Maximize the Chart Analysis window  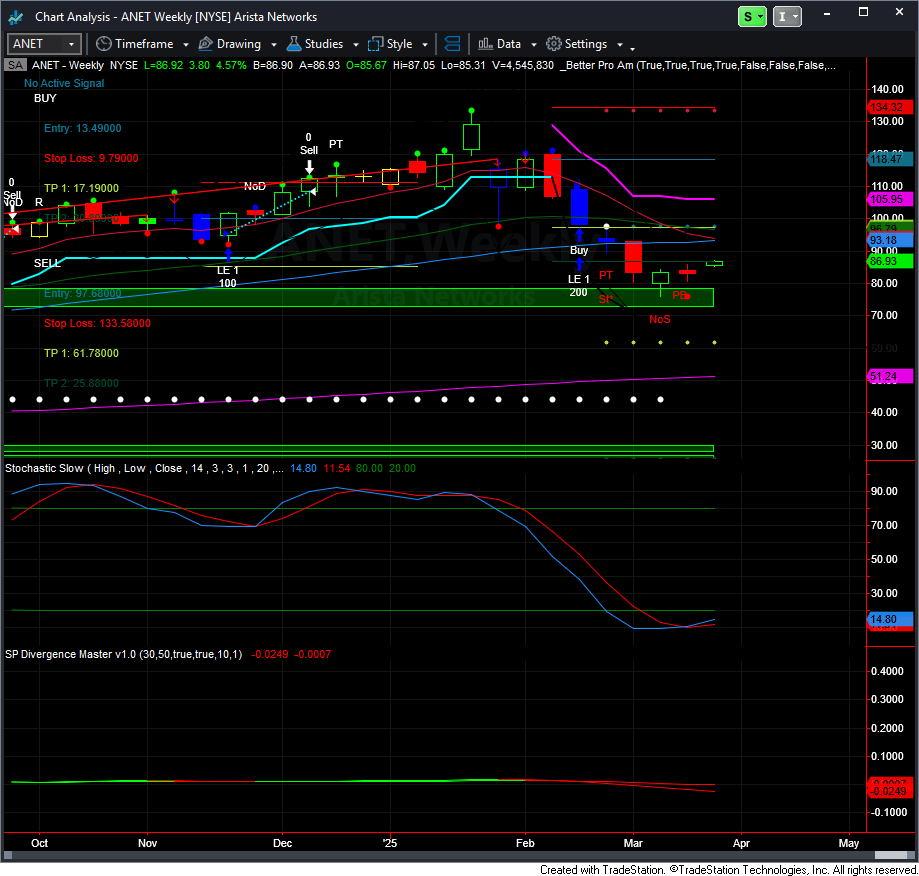click(863, 12)
